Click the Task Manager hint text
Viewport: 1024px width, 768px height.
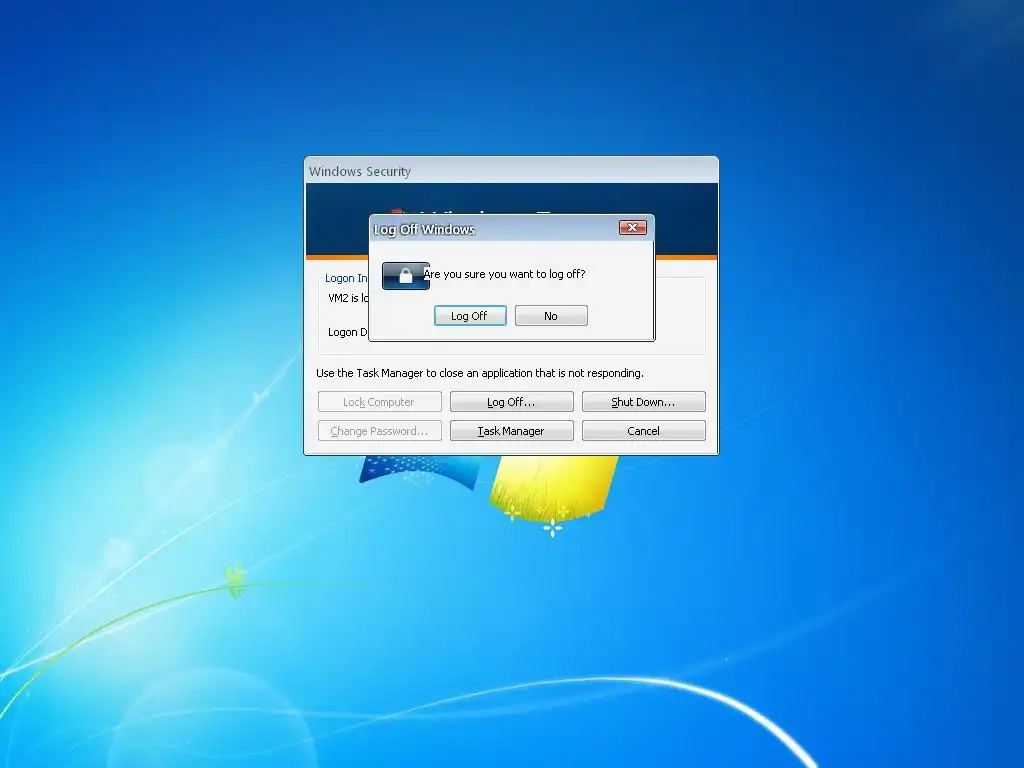tap(480, 373)
